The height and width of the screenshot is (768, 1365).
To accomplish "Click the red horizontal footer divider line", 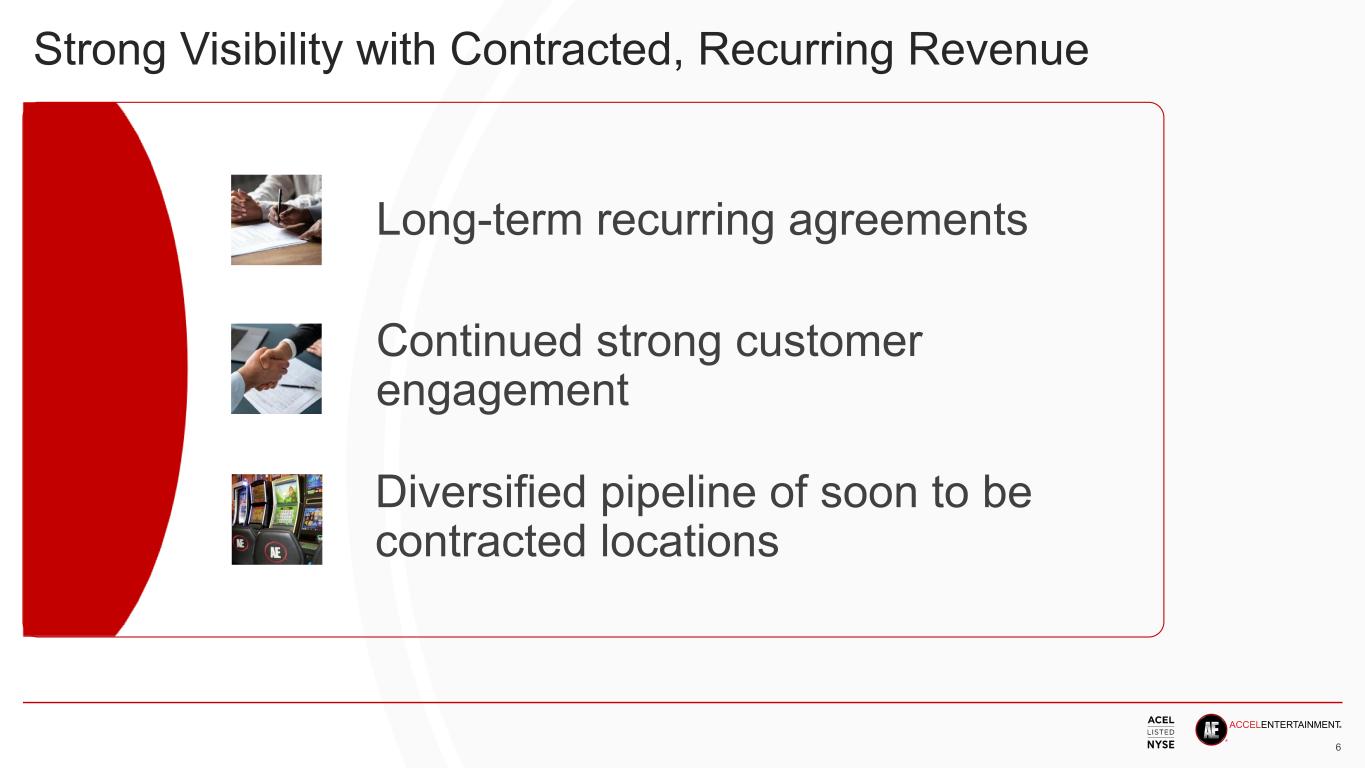I will [680, 703].
